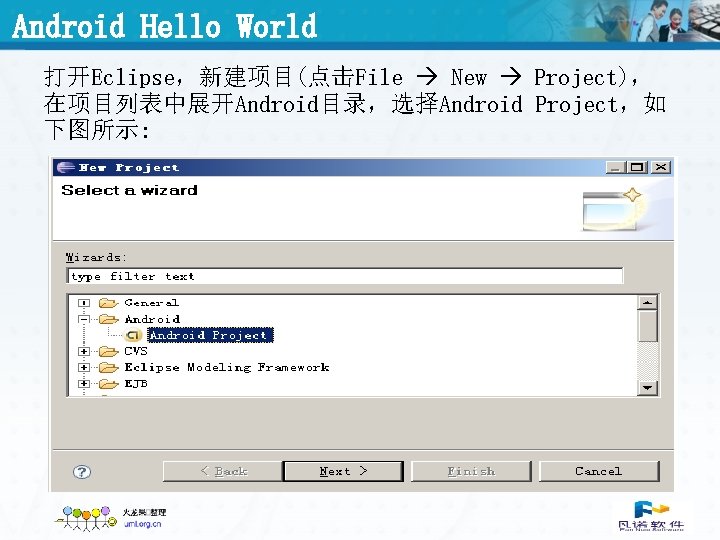Open help via question mark icon

click(82, 472)
